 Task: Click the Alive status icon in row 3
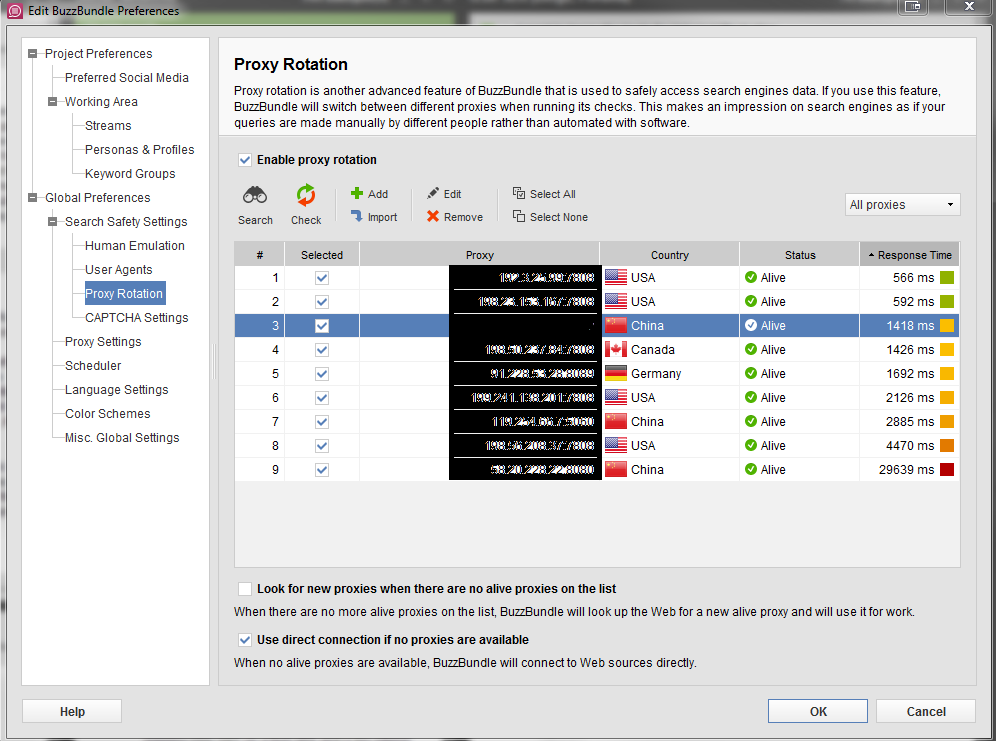point(751,325)
